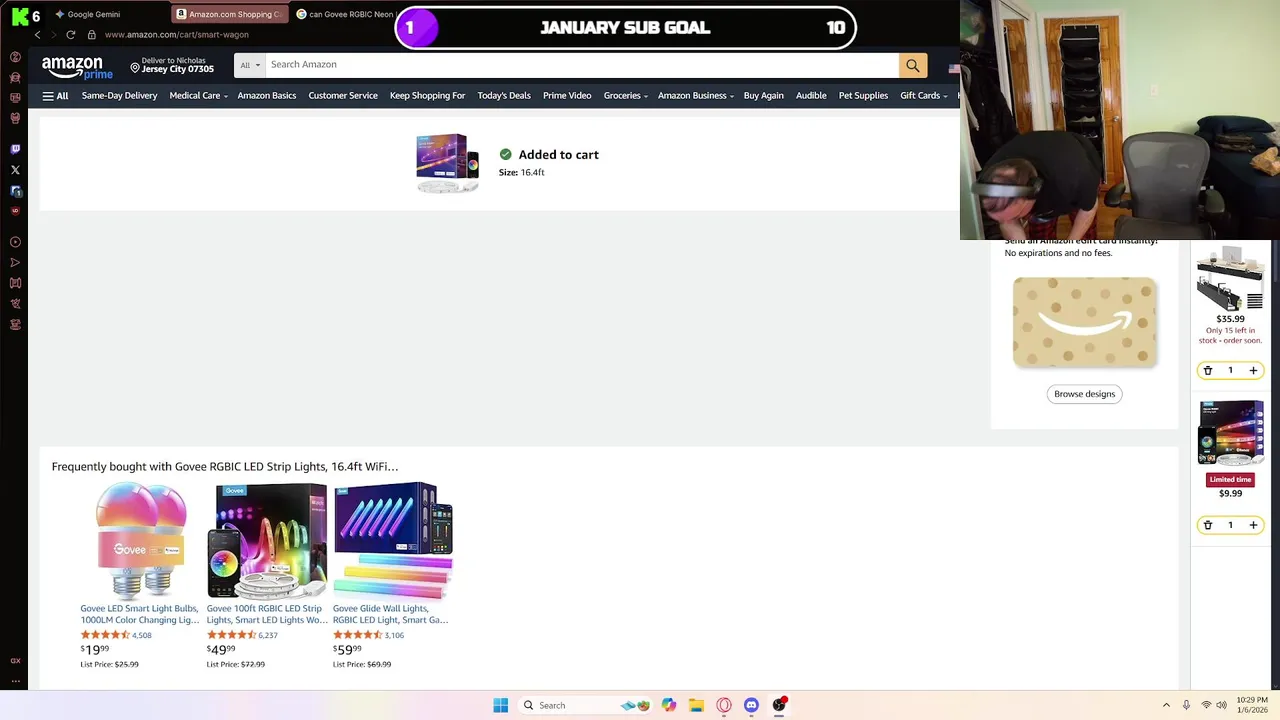
Task: Click Deliver to Nicholas Jersey City
Action: pyautogui.click(x=172, y=65)
